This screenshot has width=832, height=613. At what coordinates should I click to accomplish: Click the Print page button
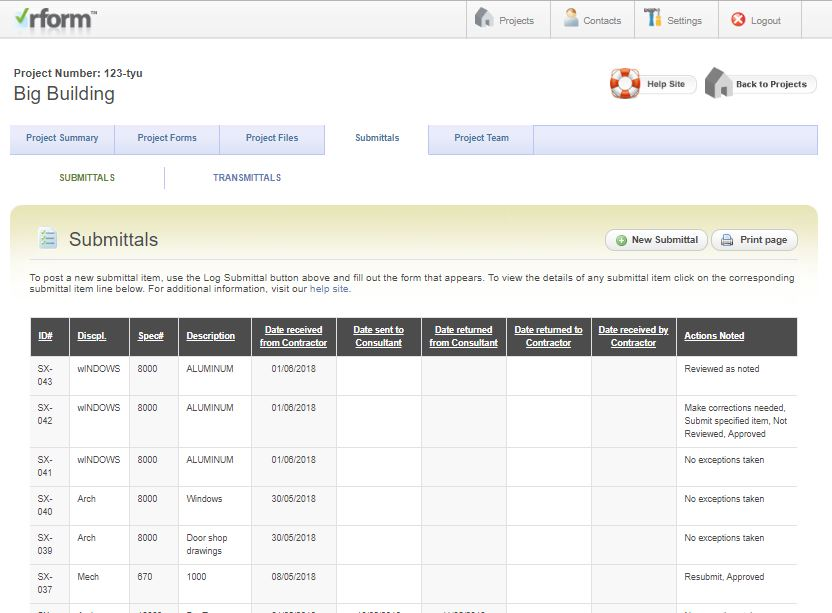pyautogui.click(x=754, y=240)
